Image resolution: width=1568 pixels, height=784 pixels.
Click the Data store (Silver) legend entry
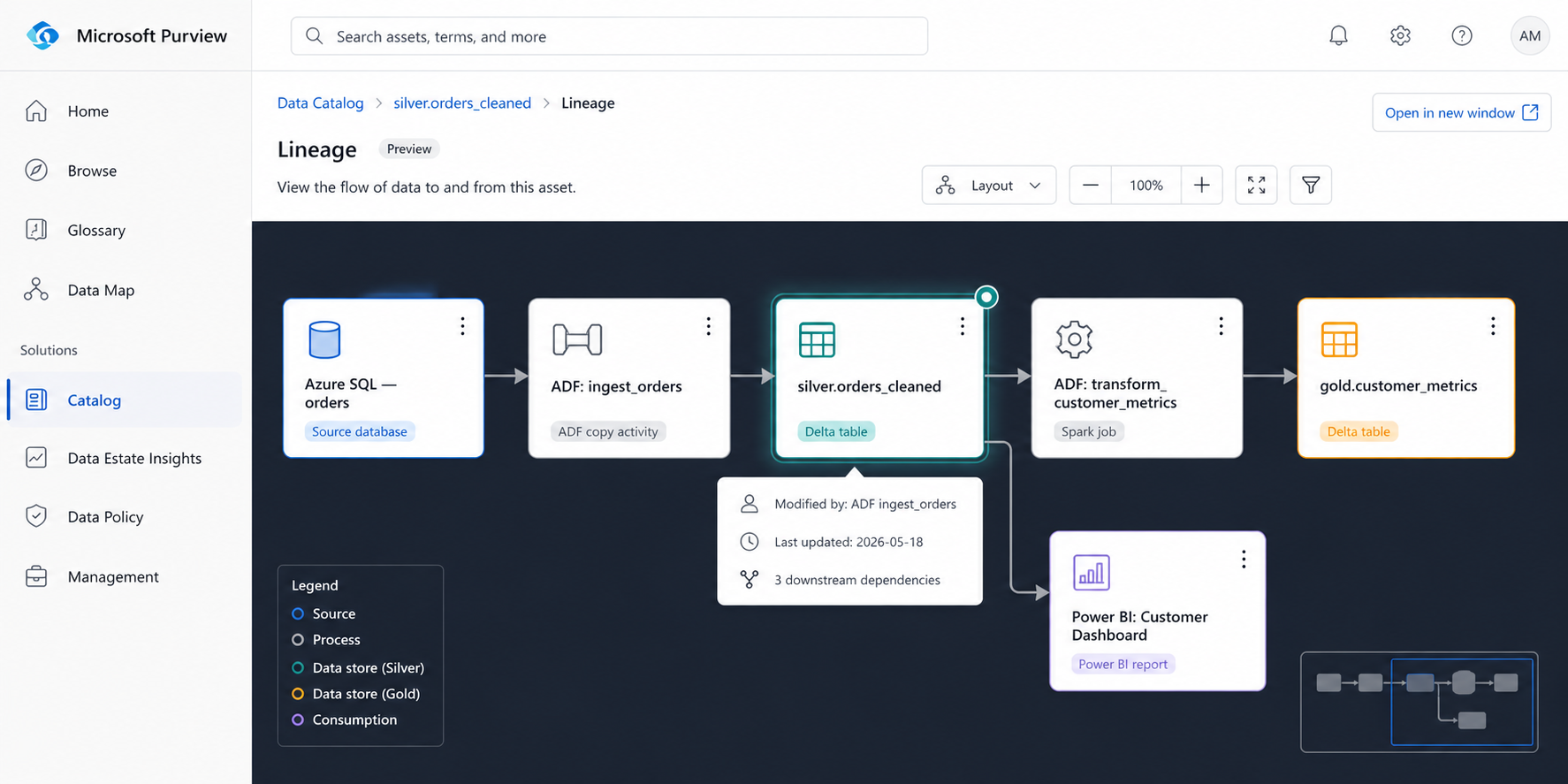[358, 667]
